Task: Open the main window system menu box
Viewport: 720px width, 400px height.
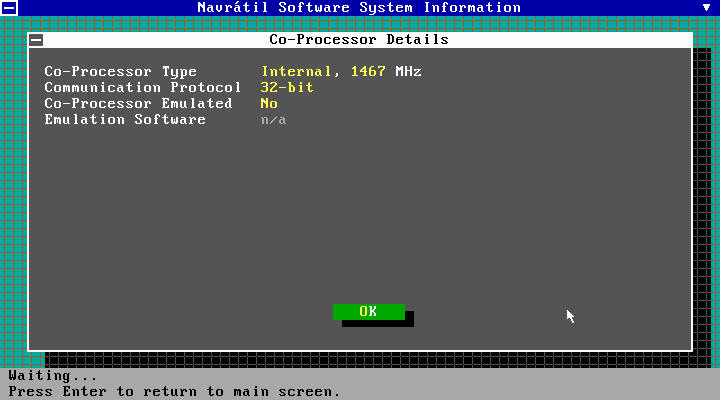Action: coord(9,8)
